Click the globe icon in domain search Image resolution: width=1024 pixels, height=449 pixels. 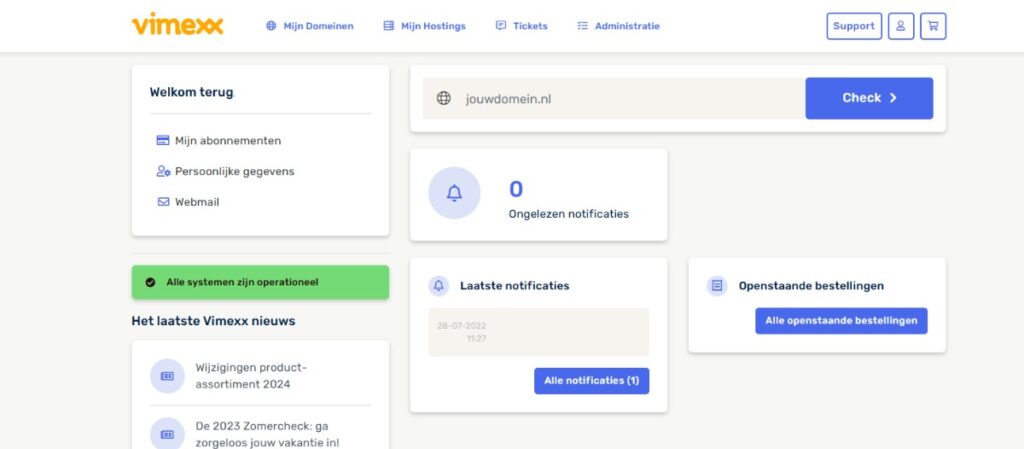point(444,98)
